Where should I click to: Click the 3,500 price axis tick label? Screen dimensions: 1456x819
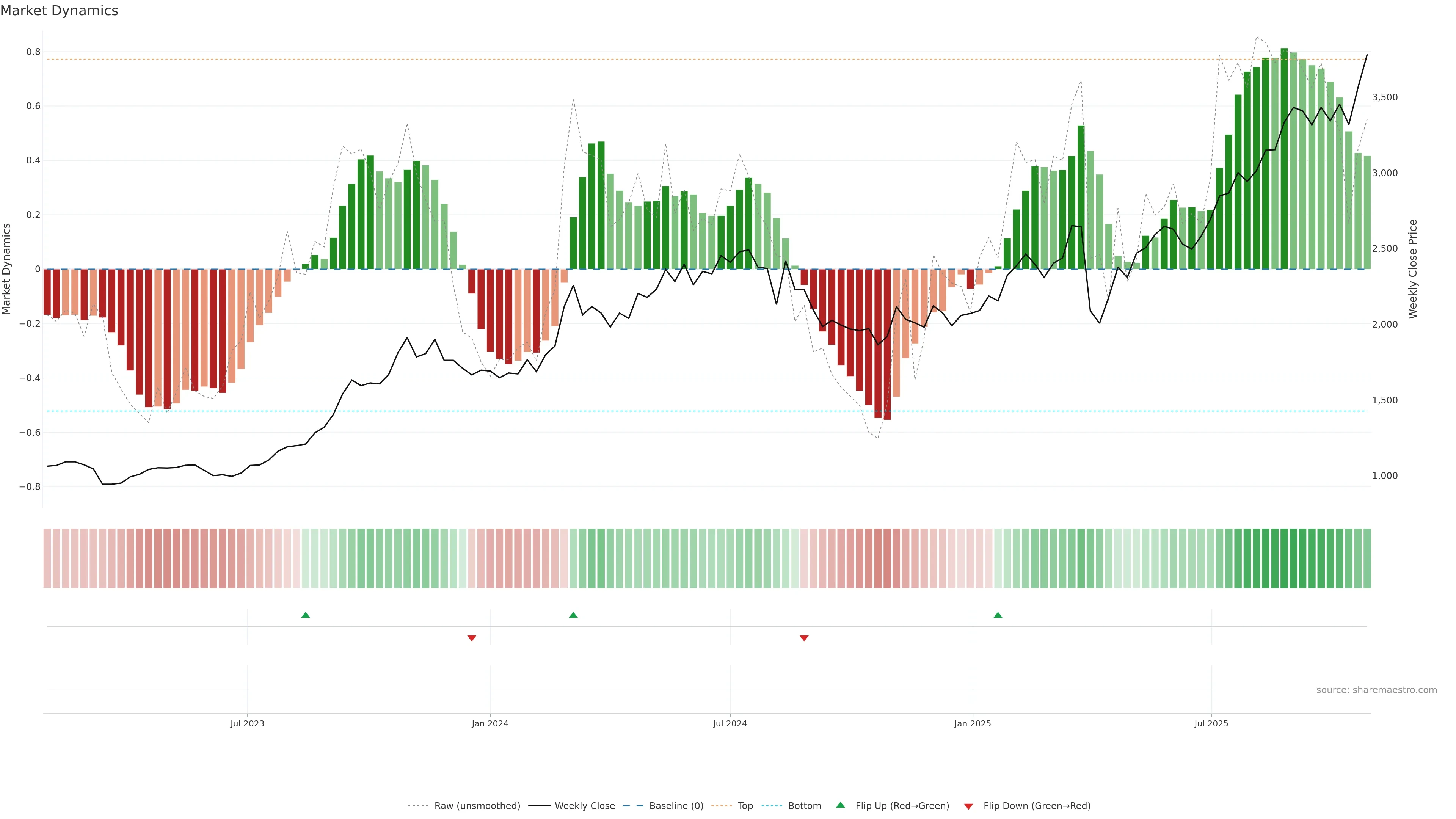(x=1384, y=97)
